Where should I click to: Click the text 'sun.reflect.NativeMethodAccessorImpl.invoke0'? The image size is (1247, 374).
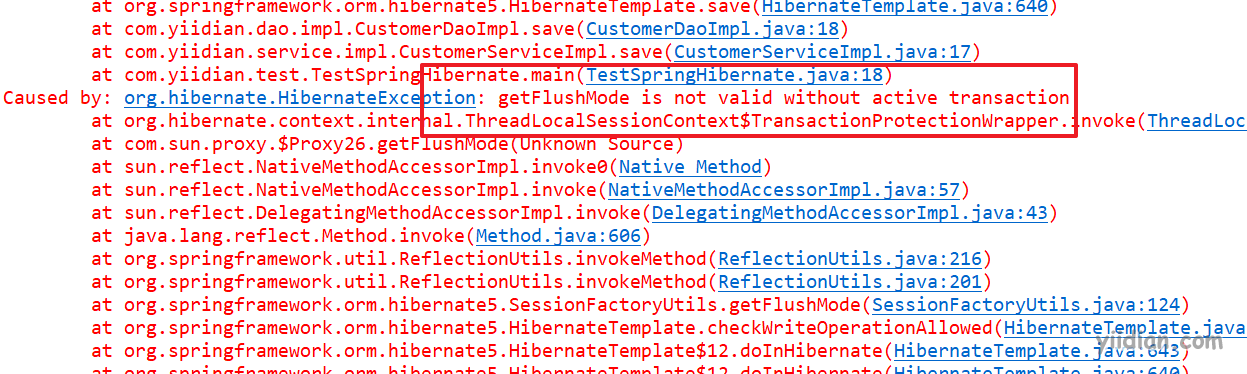pos(366,167)
